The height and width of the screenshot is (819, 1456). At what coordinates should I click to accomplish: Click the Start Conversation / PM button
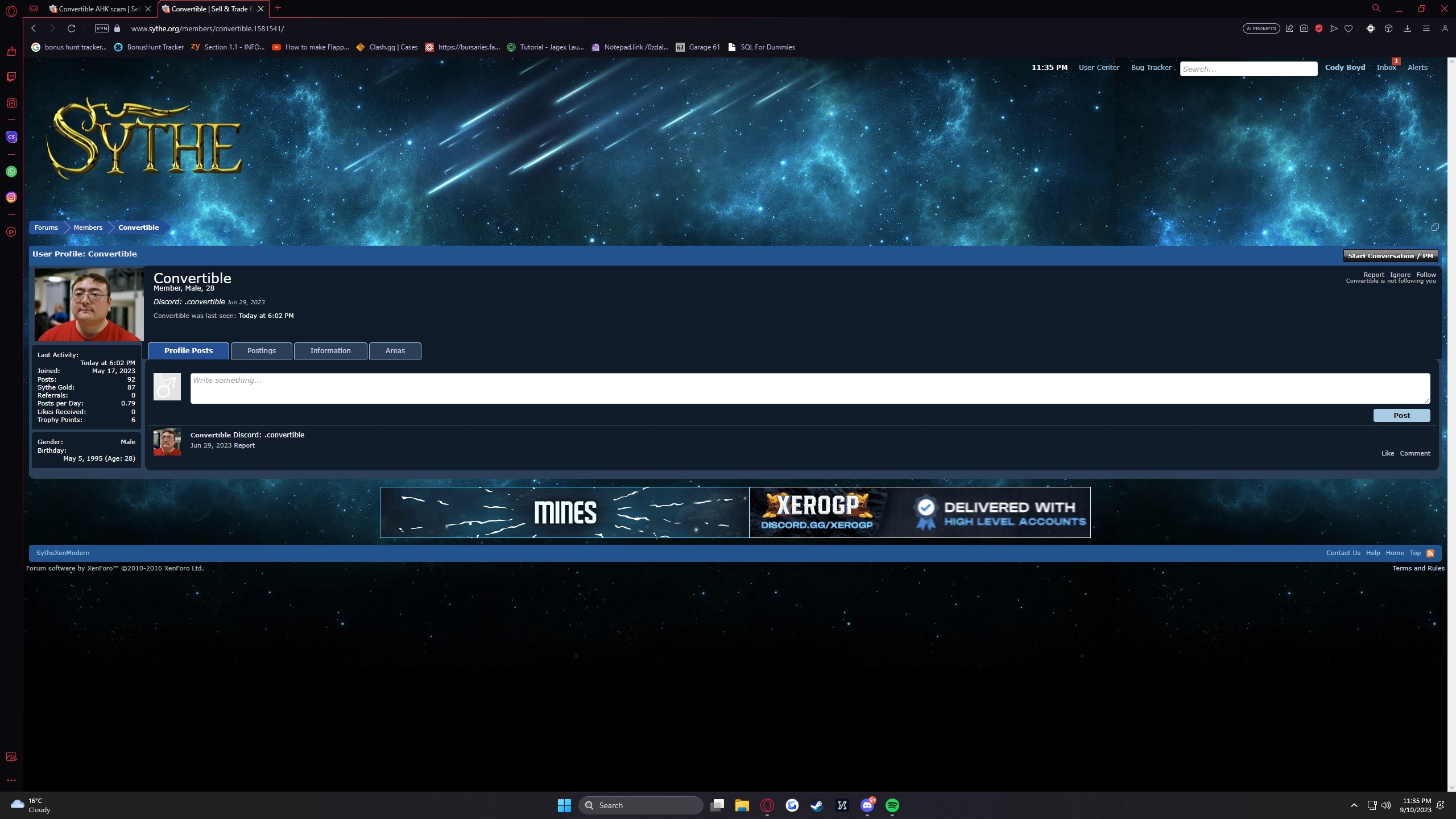[x=1390, y=256]
